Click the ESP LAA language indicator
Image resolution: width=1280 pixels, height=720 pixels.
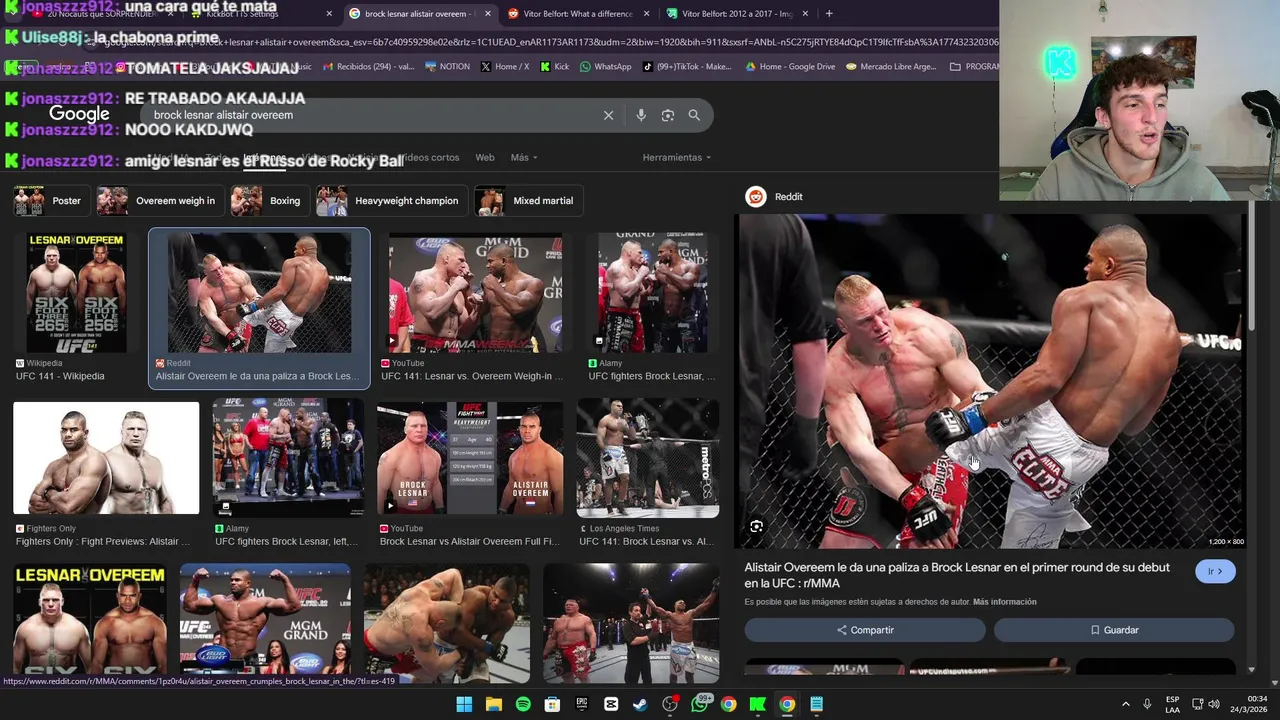pyautogui.click(x=1173, y=704)
